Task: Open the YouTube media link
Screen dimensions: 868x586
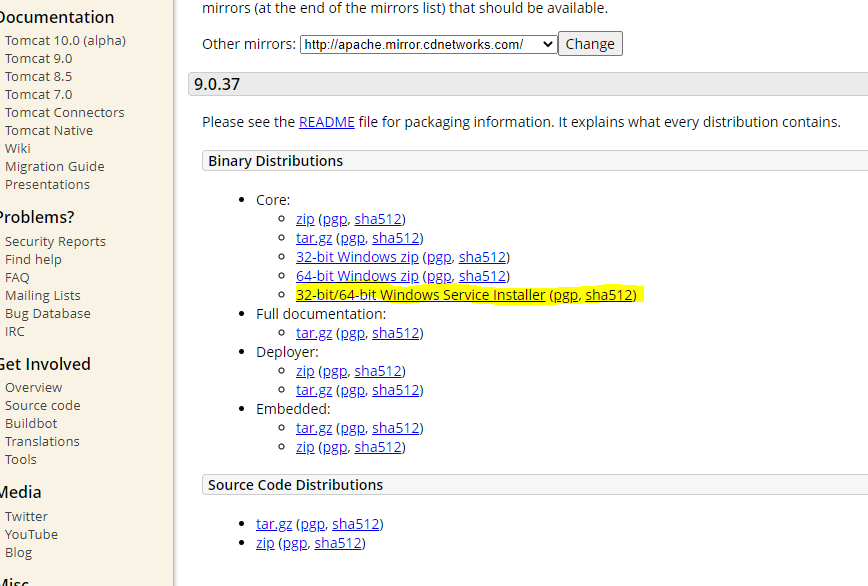Action: (x=31, y=534)
